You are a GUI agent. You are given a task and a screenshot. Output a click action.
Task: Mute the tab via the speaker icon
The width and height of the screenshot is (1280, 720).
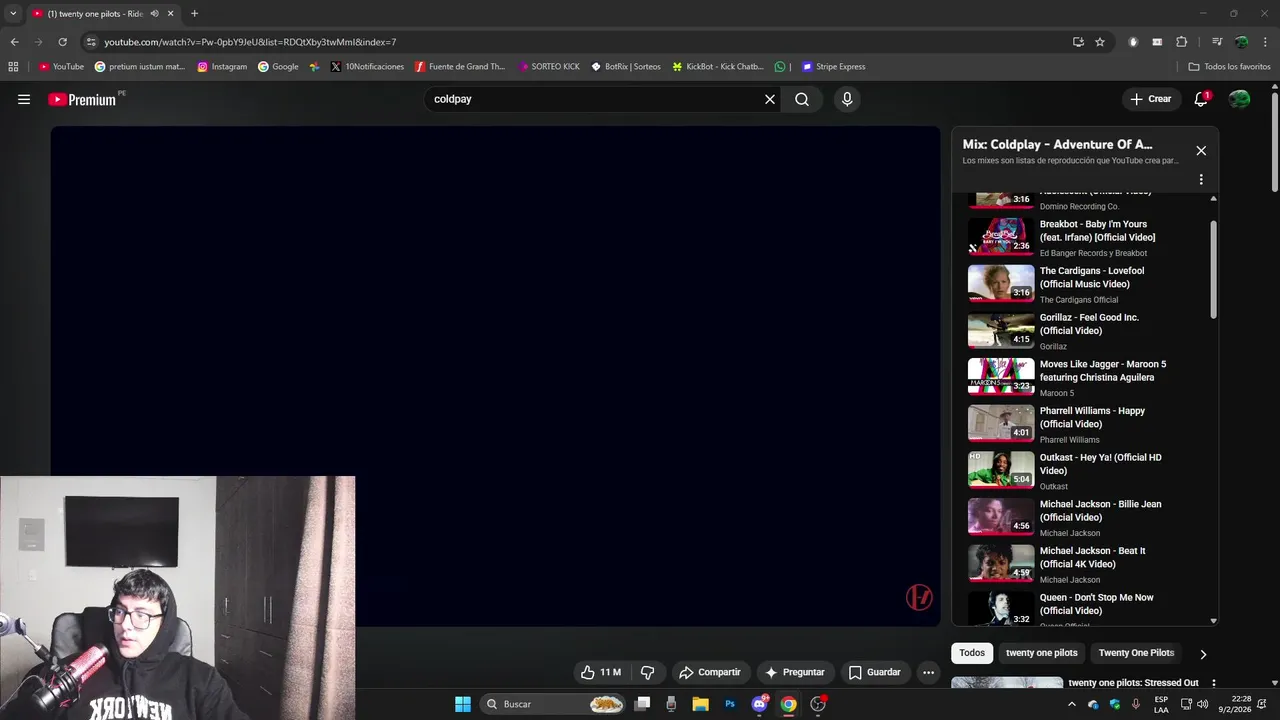tap(154, 14)
